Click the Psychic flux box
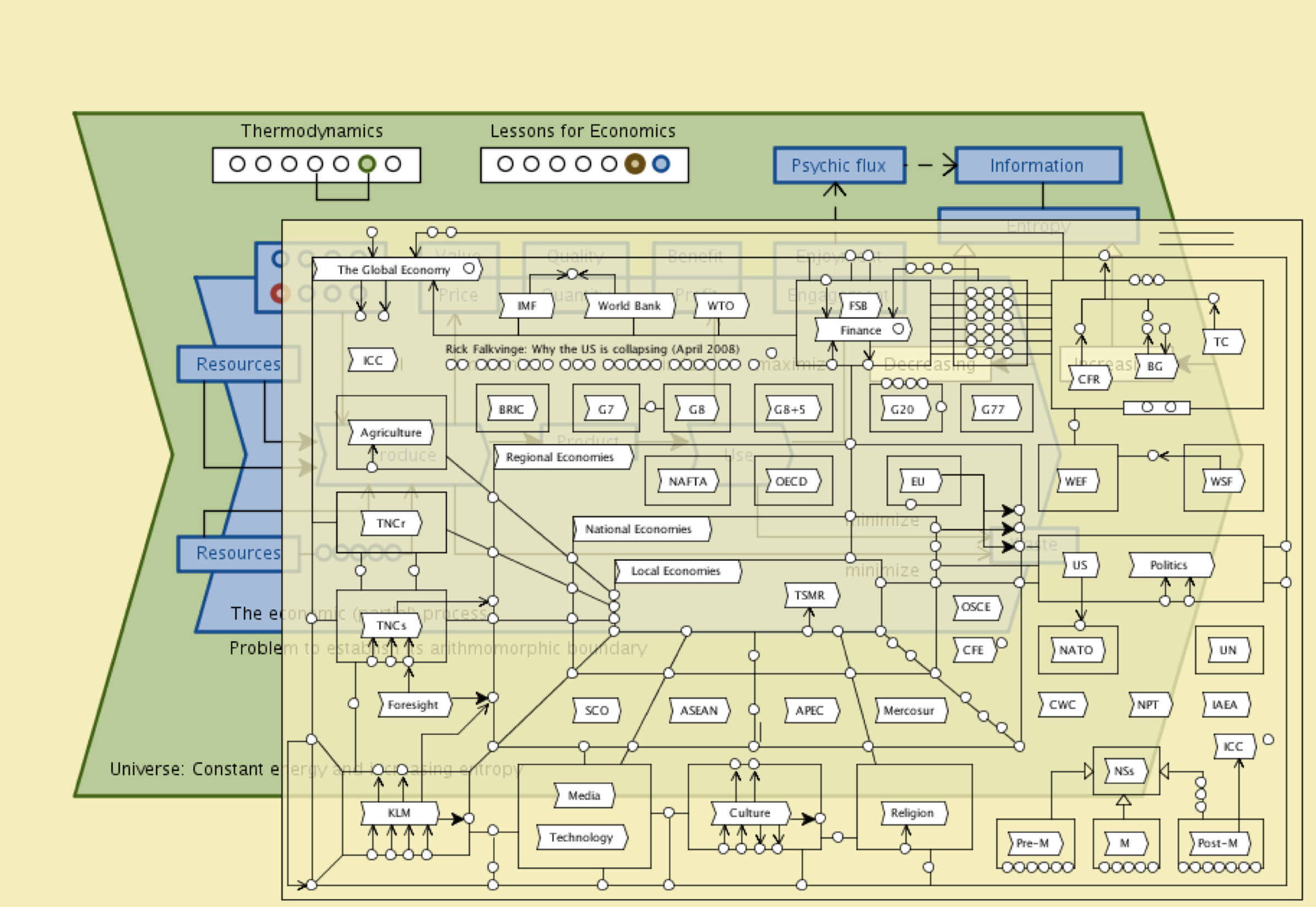The height and width of the screenshot is (907, 1316). (x=839, y=165)
